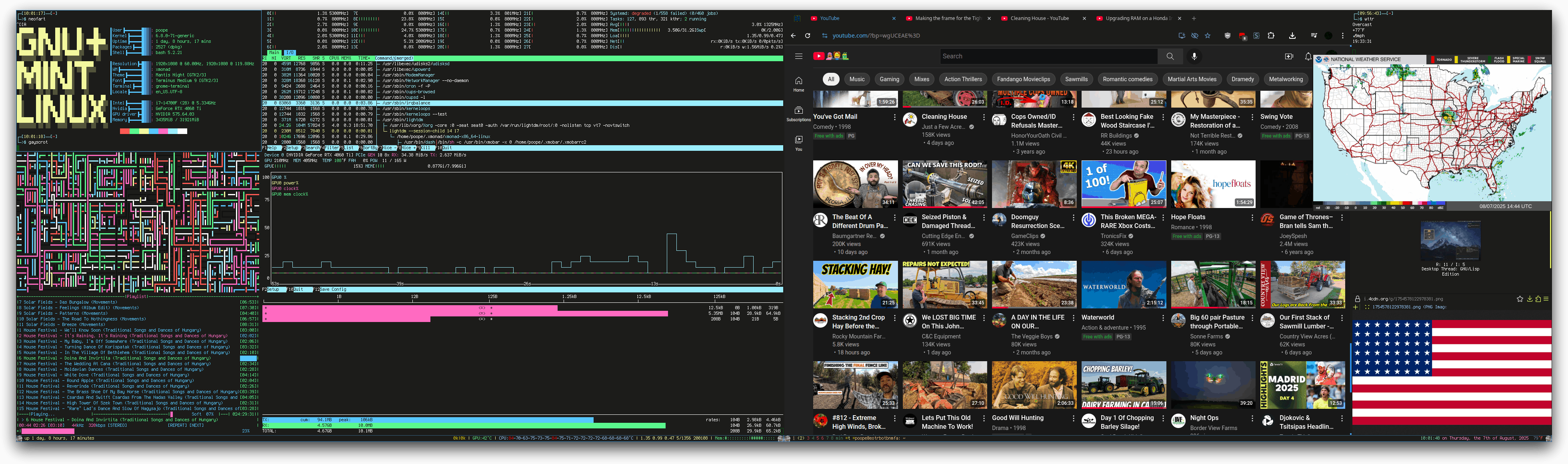Viewport: 1568px width, 464px height.
Task: Click the magnifier search button
Action: click(1170, 56)
